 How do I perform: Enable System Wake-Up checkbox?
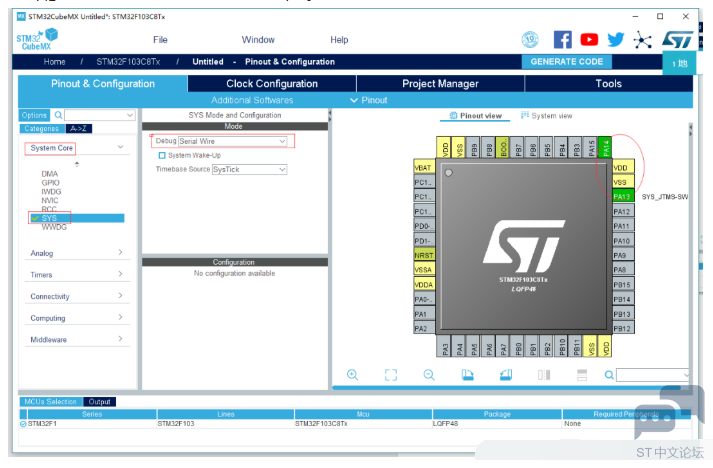(162, 155)
